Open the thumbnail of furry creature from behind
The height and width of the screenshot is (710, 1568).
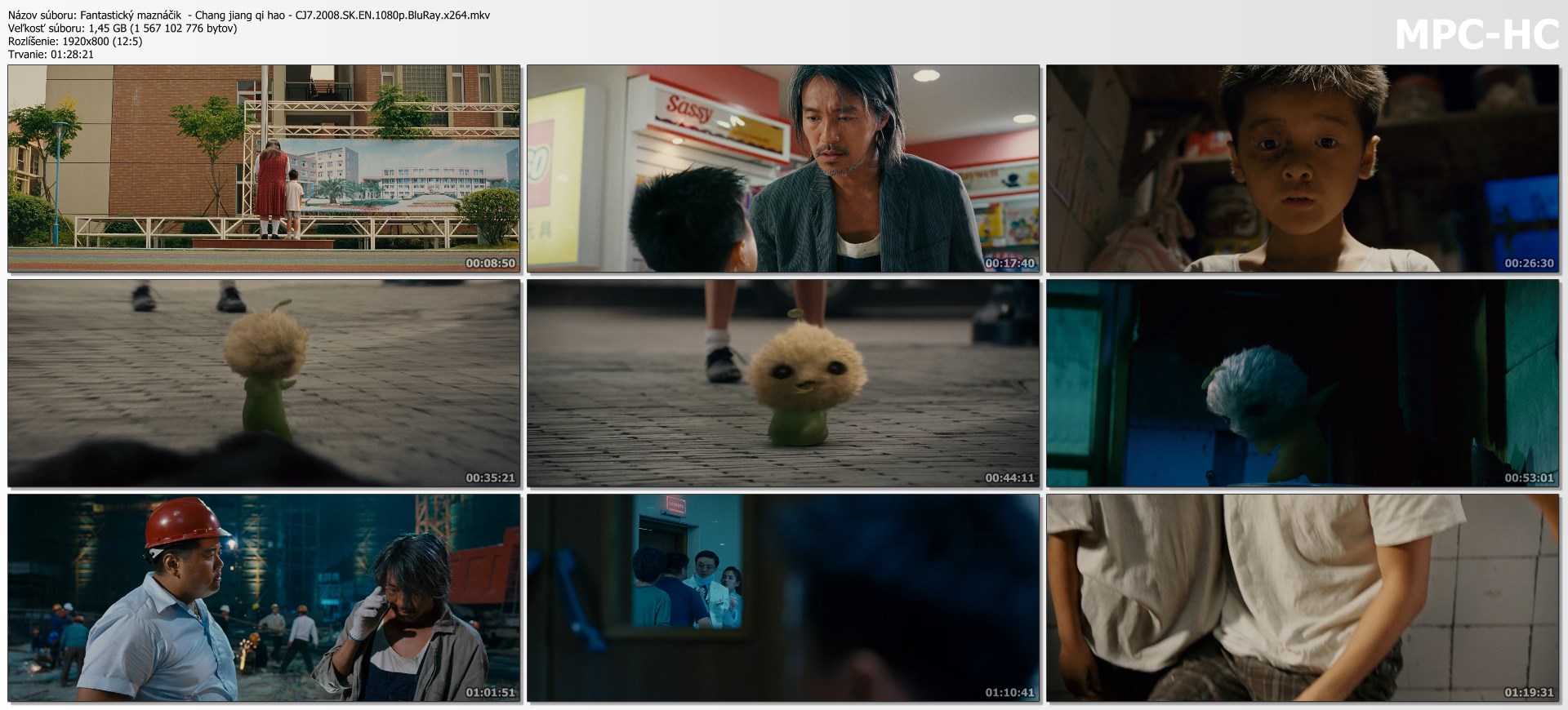point(264,383)
